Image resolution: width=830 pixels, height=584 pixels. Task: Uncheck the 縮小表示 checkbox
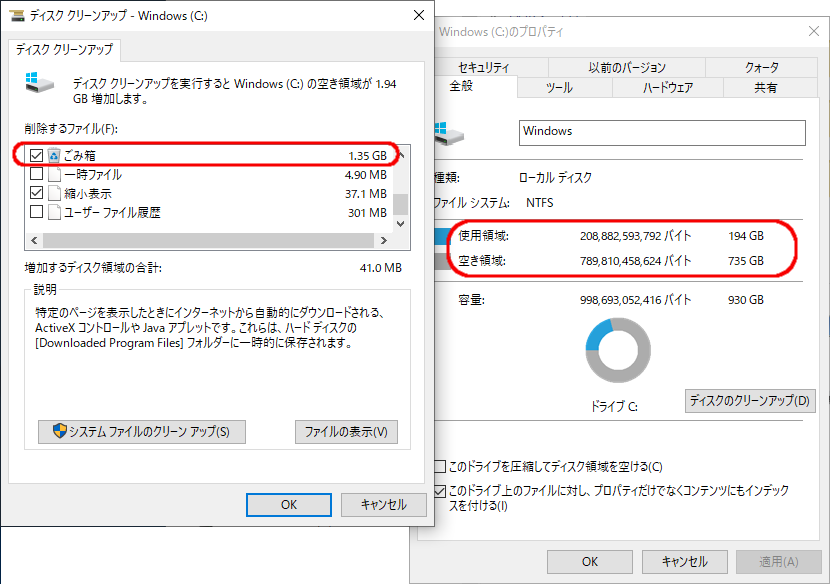coord(37,193)
